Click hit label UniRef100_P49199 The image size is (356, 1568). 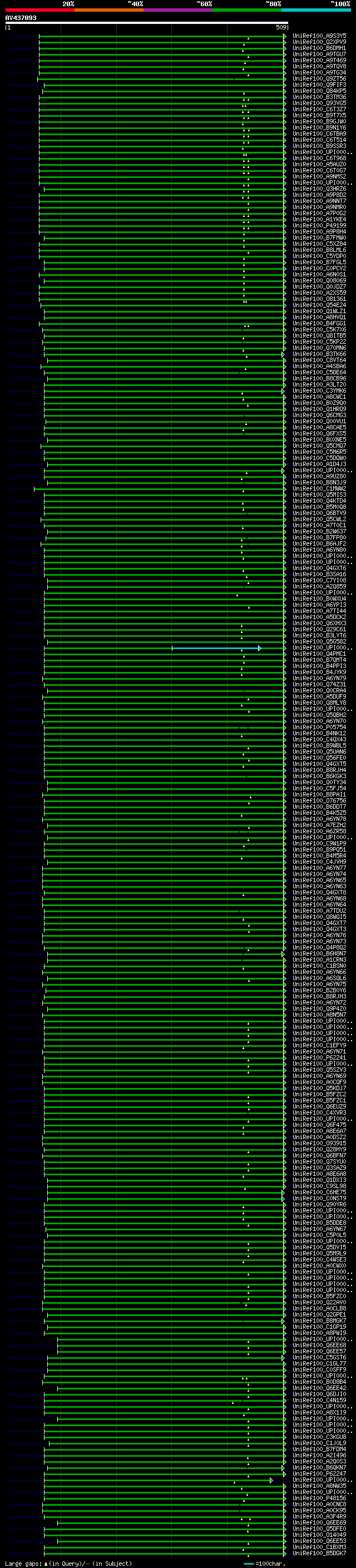point(319,226)
